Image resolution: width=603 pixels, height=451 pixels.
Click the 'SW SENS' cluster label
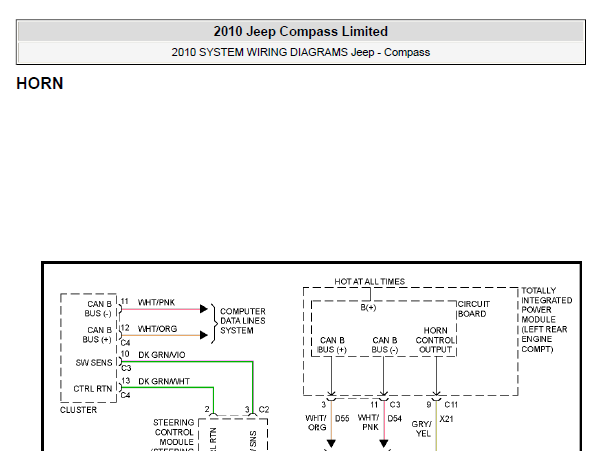click(94, 363)
